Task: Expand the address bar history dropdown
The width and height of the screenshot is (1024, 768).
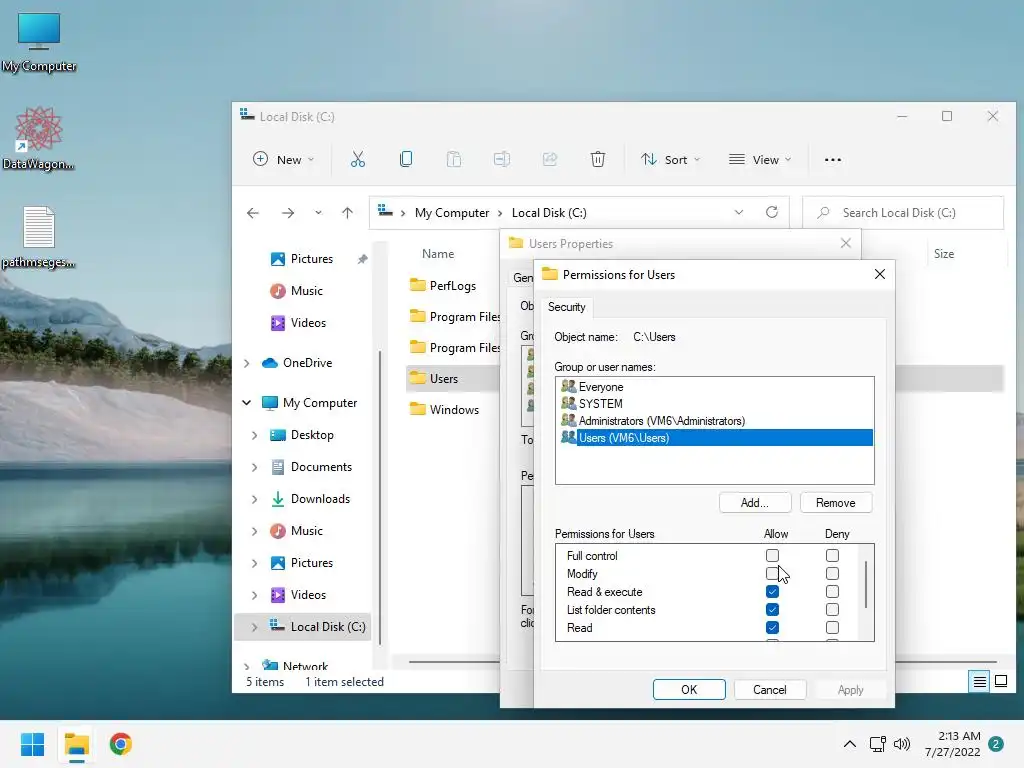Action: [x=739, y=212]
